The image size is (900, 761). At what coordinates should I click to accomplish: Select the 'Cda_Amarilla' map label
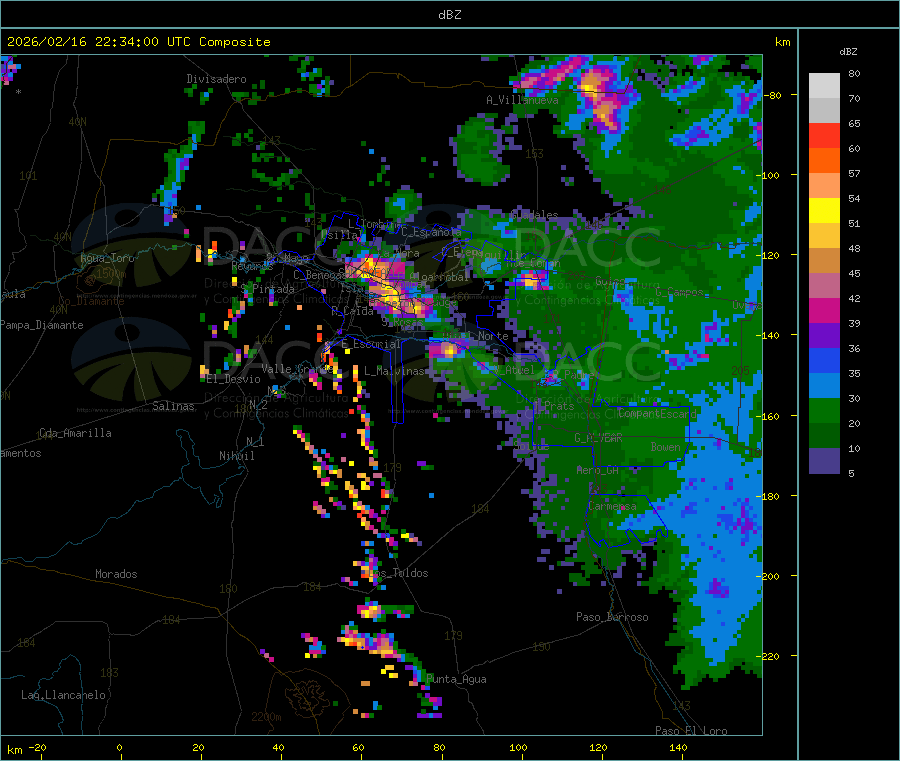pyautogui.click(x=75, y=433)
